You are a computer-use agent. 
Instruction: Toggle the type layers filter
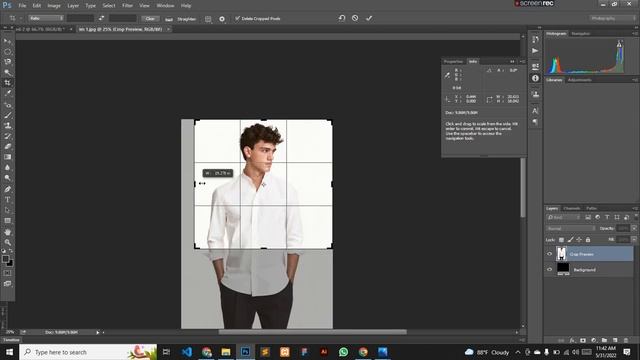pos(607,217)
